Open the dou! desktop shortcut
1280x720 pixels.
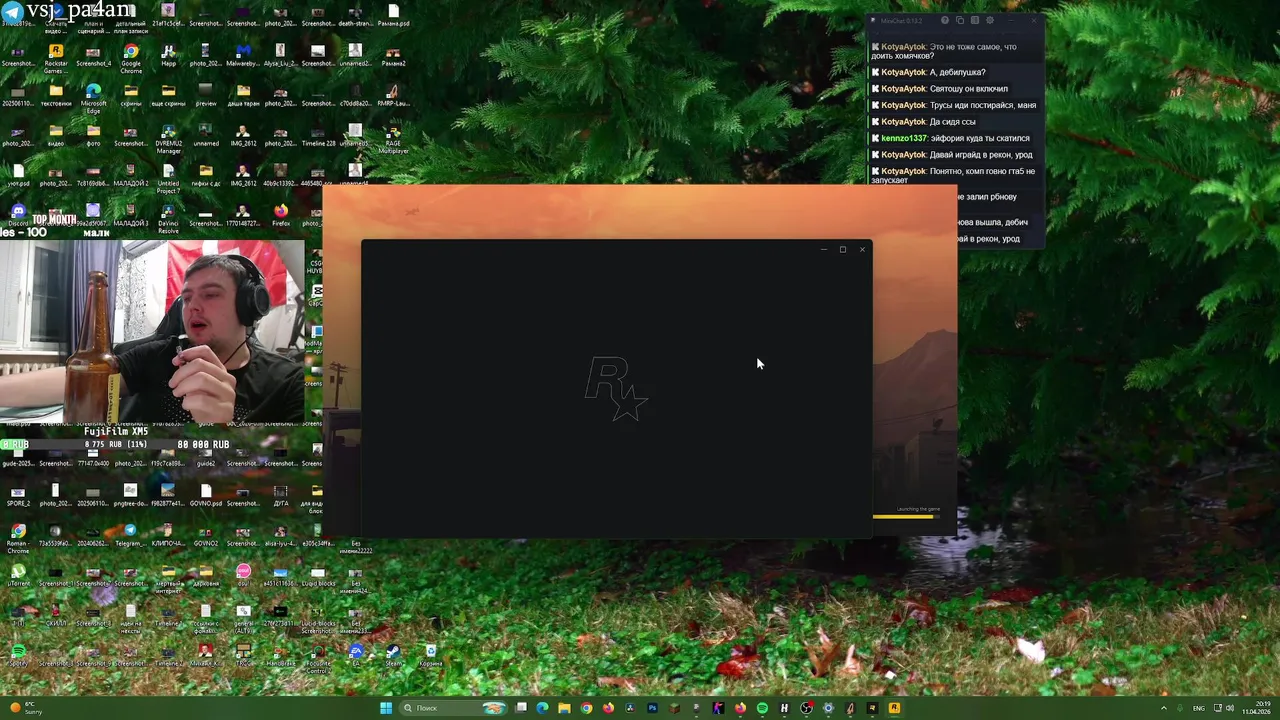243,576
